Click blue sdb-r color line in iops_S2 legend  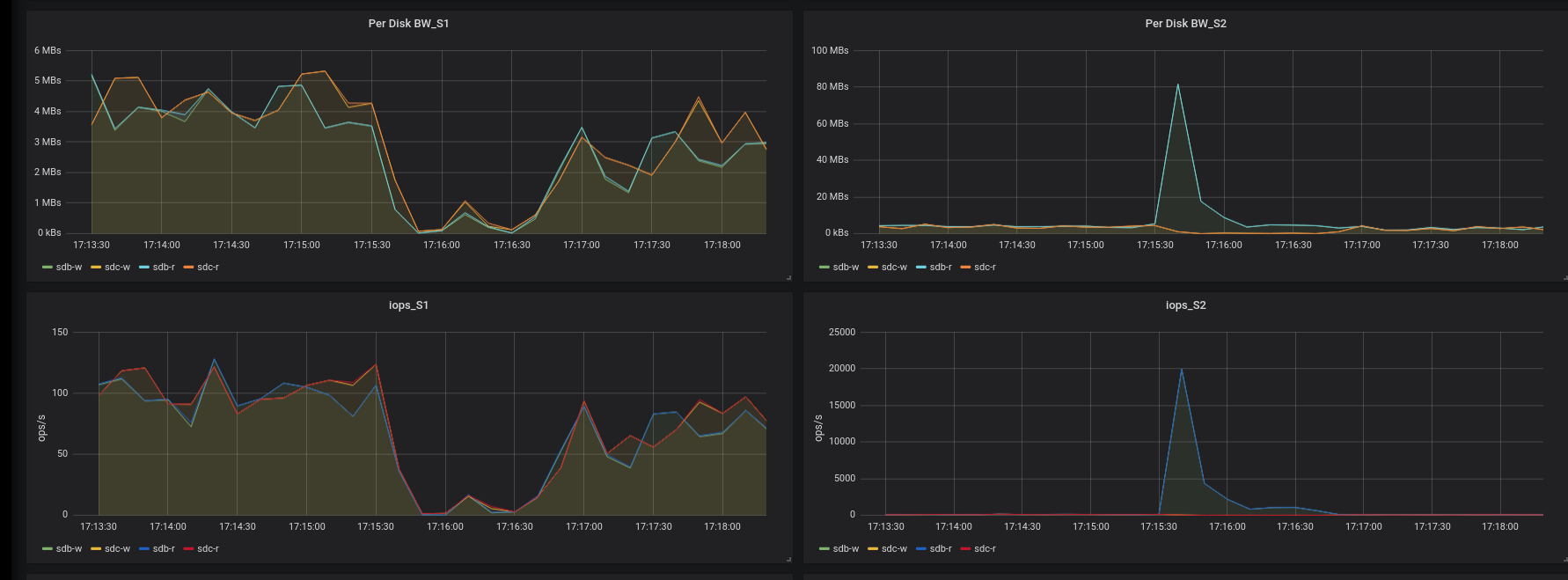click(x=921, y=549)
